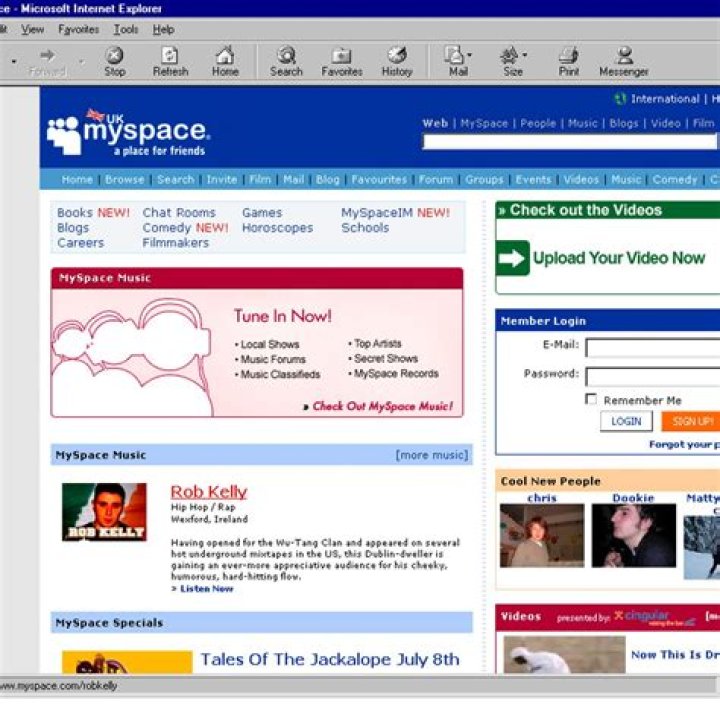Viewport: 720px width, 720px height.
Task: Open the Chat Rooms link
Action: pyautogui.click(x=179, y=213)
